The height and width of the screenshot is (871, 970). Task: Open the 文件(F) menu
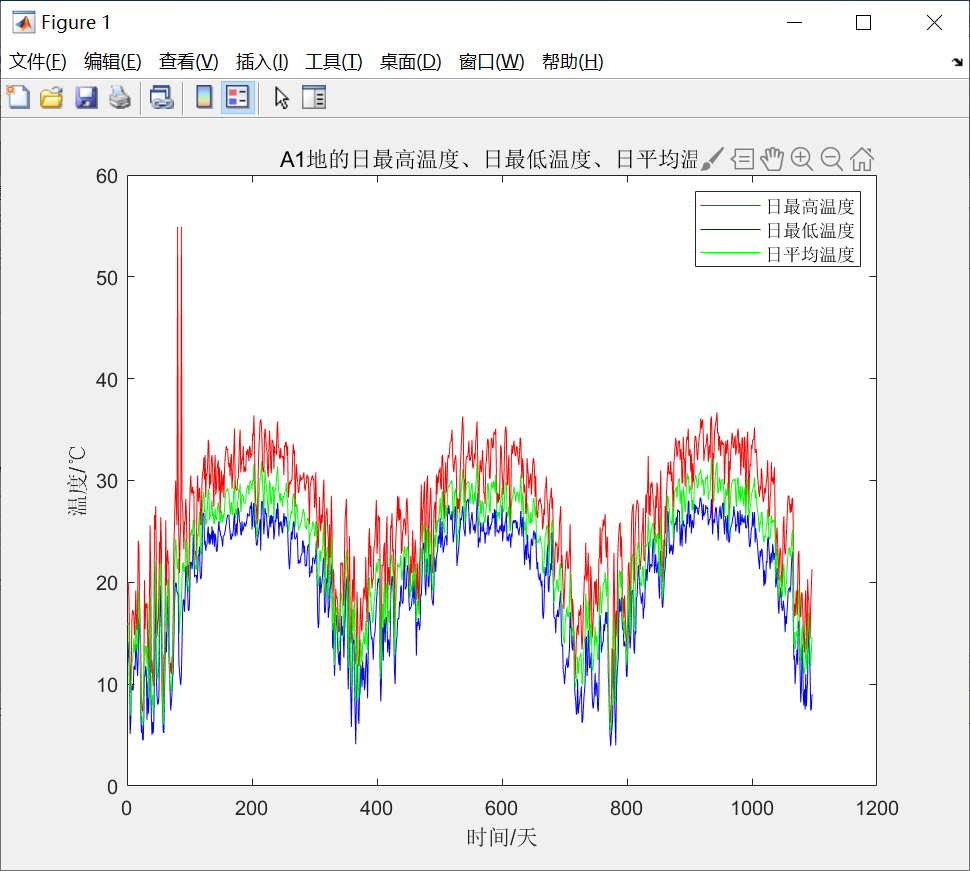pyautogui.click(x=38, y=62)
